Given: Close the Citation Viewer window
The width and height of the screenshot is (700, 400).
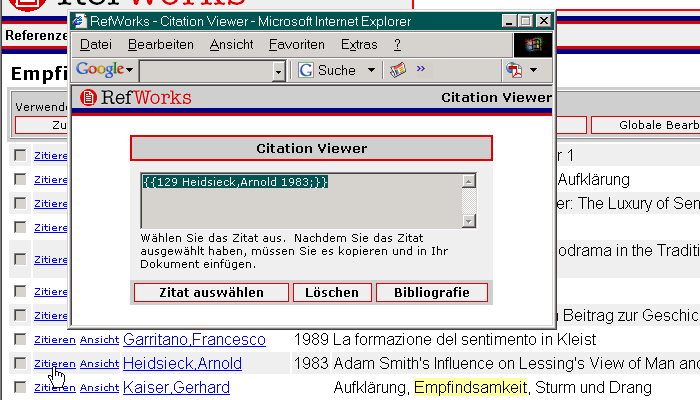Looking at the screenshot, I should pos(544,21).
